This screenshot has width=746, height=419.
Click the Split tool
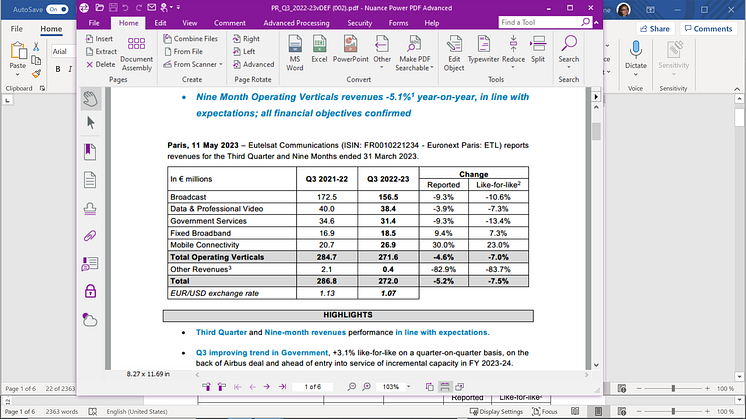tap(538, 49)
